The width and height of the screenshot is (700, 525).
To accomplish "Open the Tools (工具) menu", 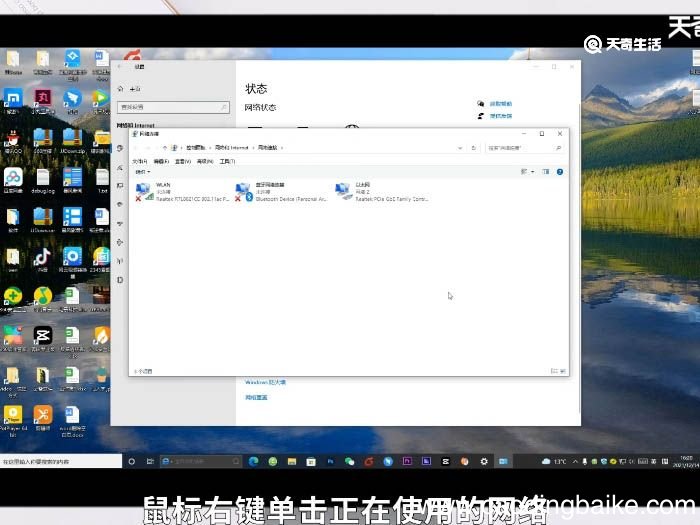I will 227,161.
